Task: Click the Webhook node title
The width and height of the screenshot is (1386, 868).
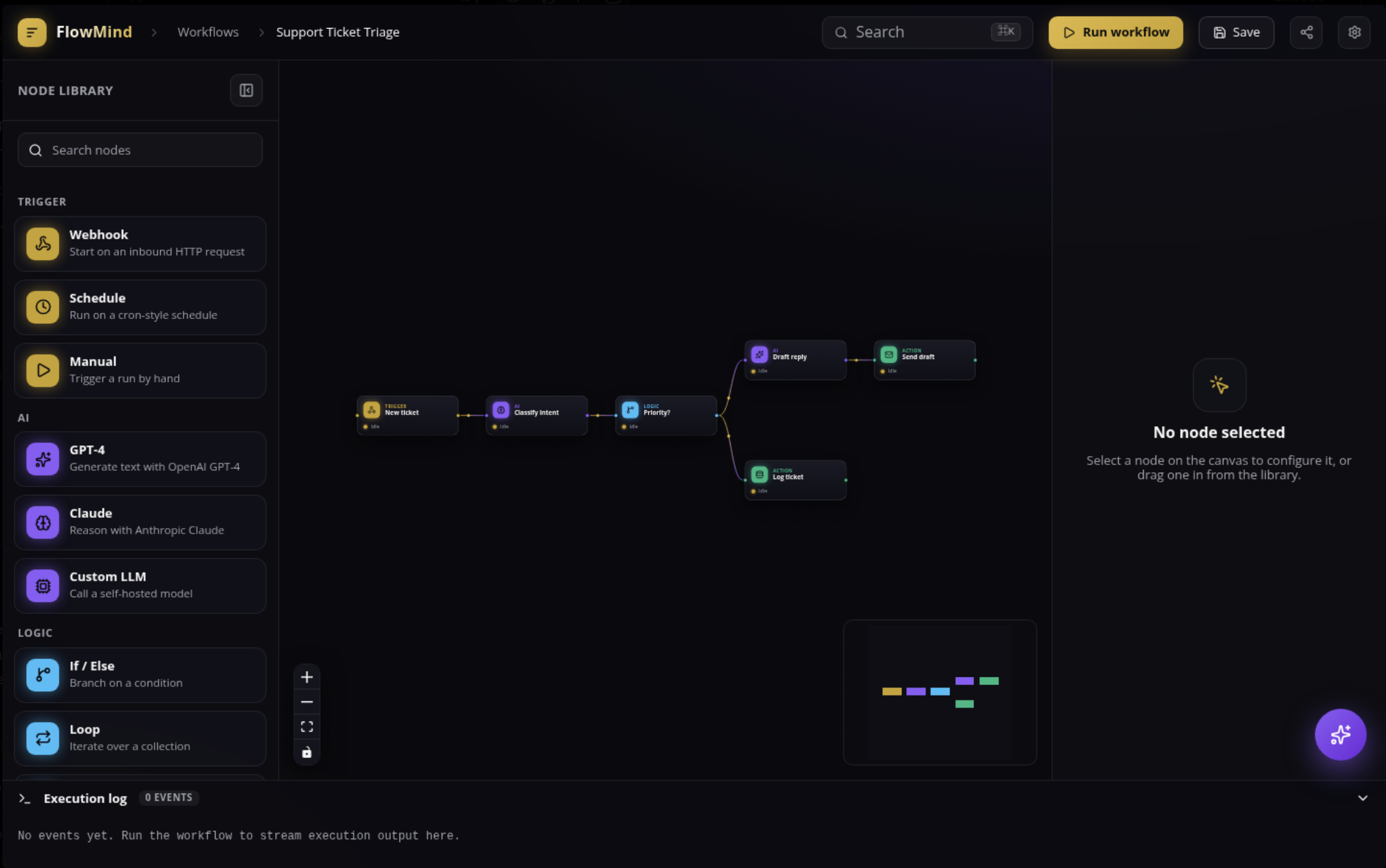Action: click(x=99, y=235)
